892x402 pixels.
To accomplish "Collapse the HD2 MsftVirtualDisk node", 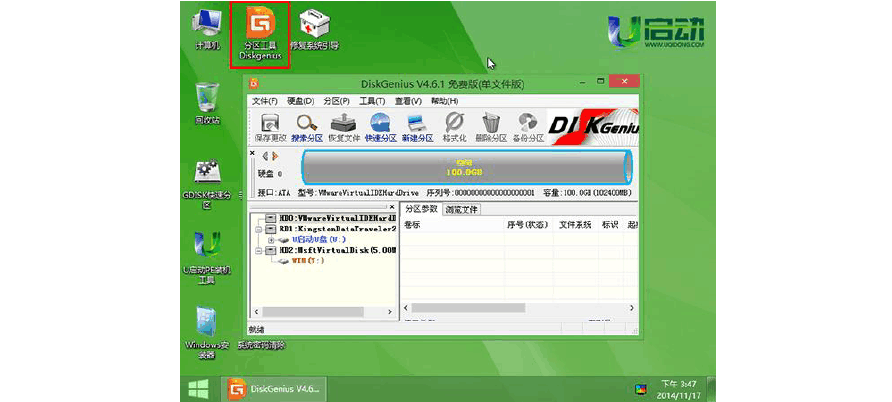I will [259, 250].
